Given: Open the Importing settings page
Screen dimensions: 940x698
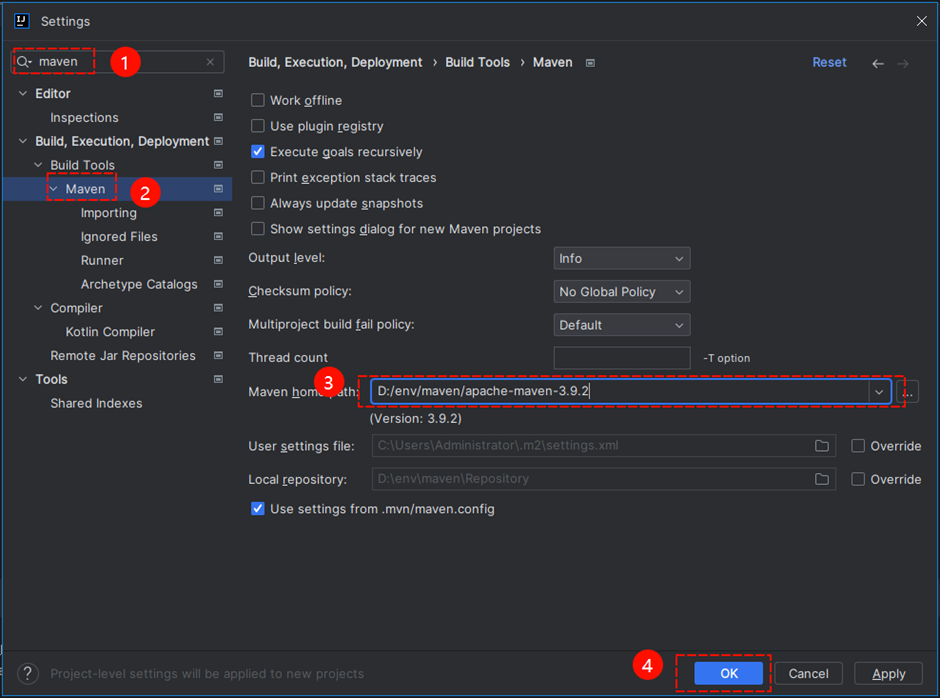Looking at the screenshot, I should coord(109,213).
